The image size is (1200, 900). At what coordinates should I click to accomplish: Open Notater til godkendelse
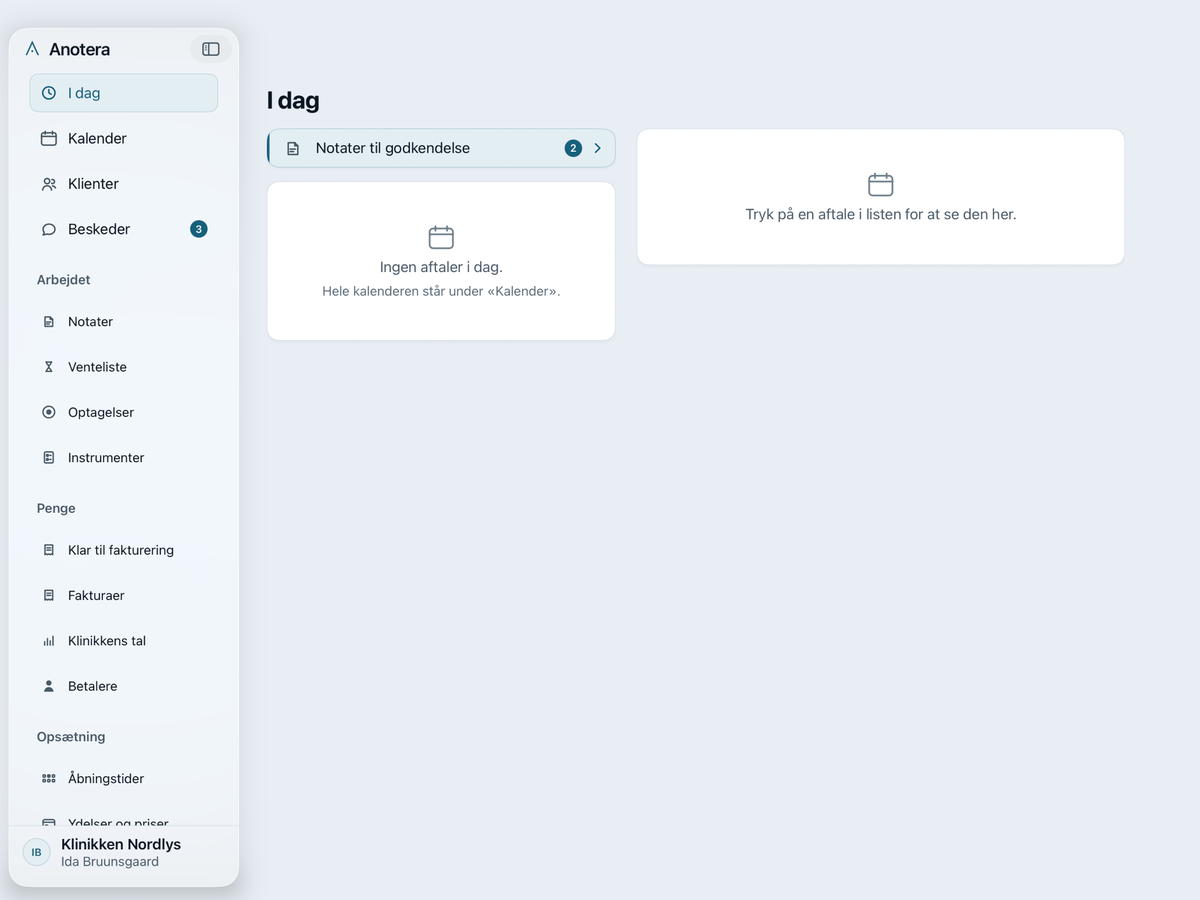click(x=441, y=148)
